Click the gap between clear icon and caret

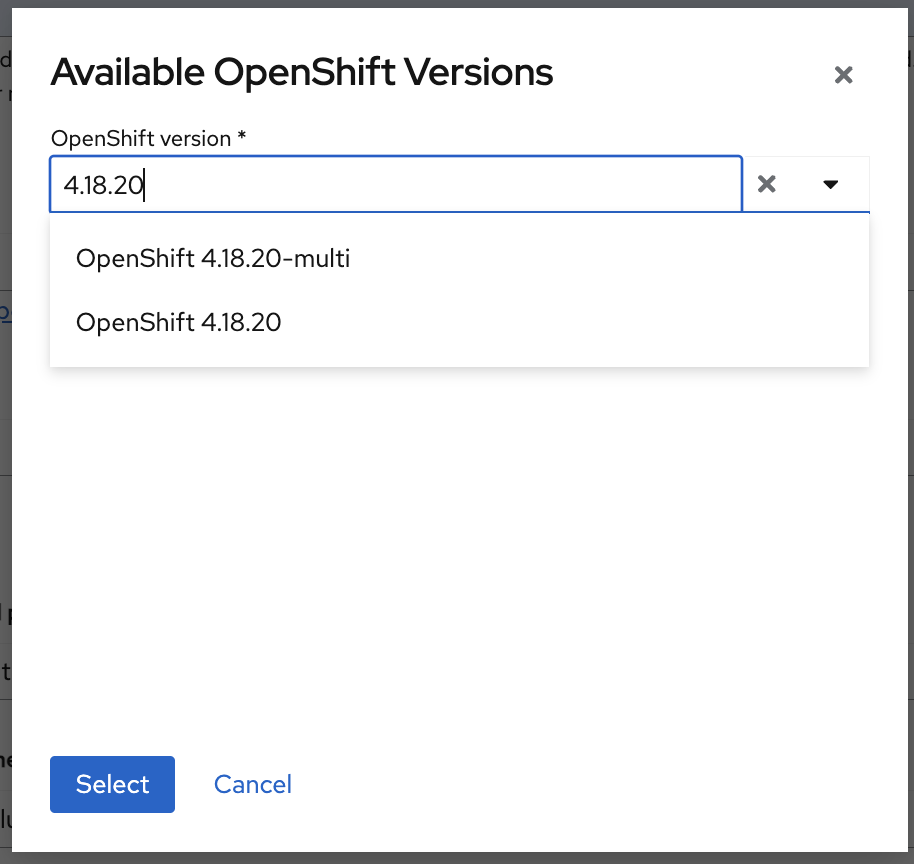(798, 184)
